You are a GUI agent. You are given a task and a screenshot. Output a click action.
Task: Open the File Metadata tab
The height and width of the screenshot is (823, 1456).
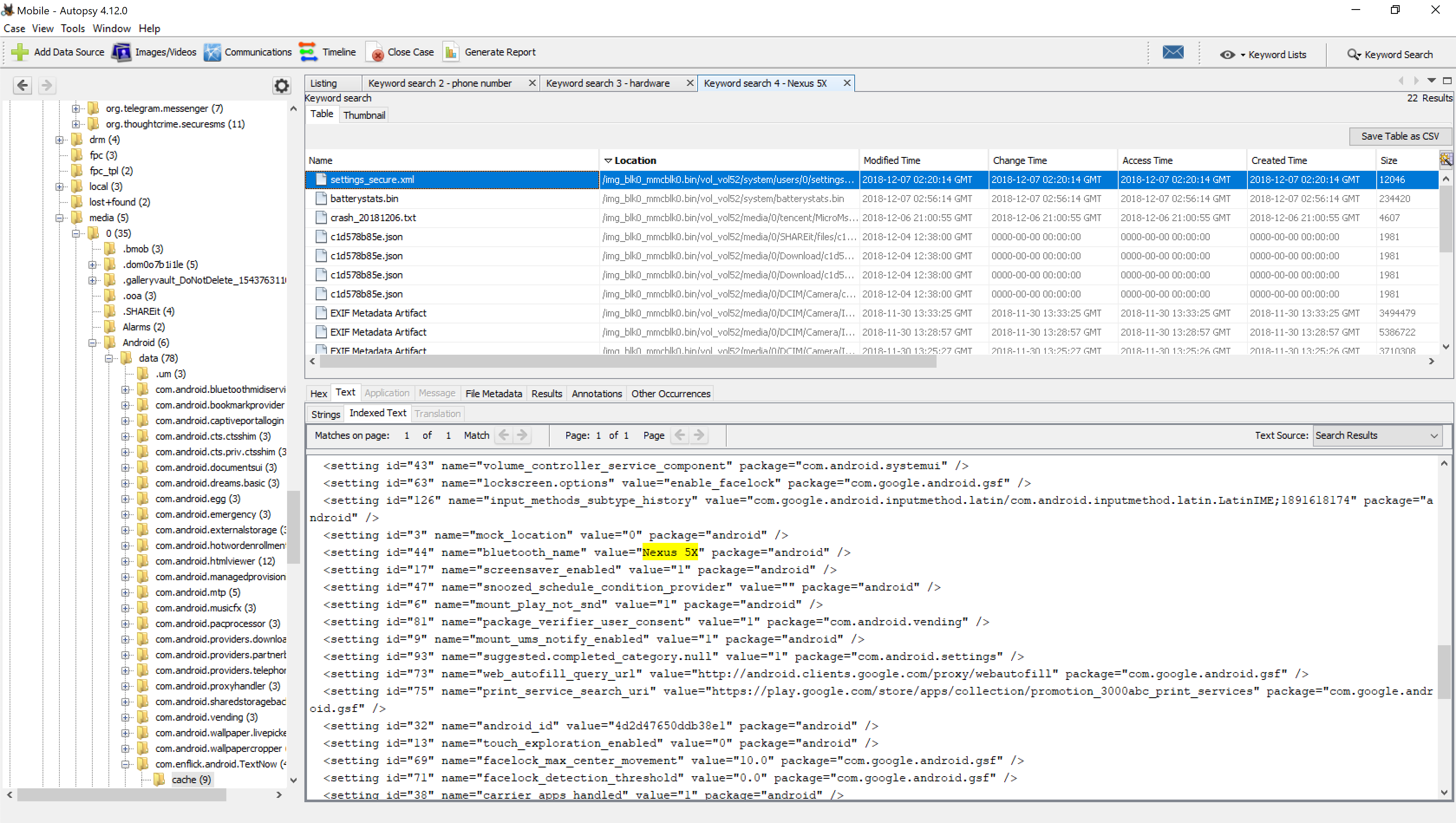493,393
